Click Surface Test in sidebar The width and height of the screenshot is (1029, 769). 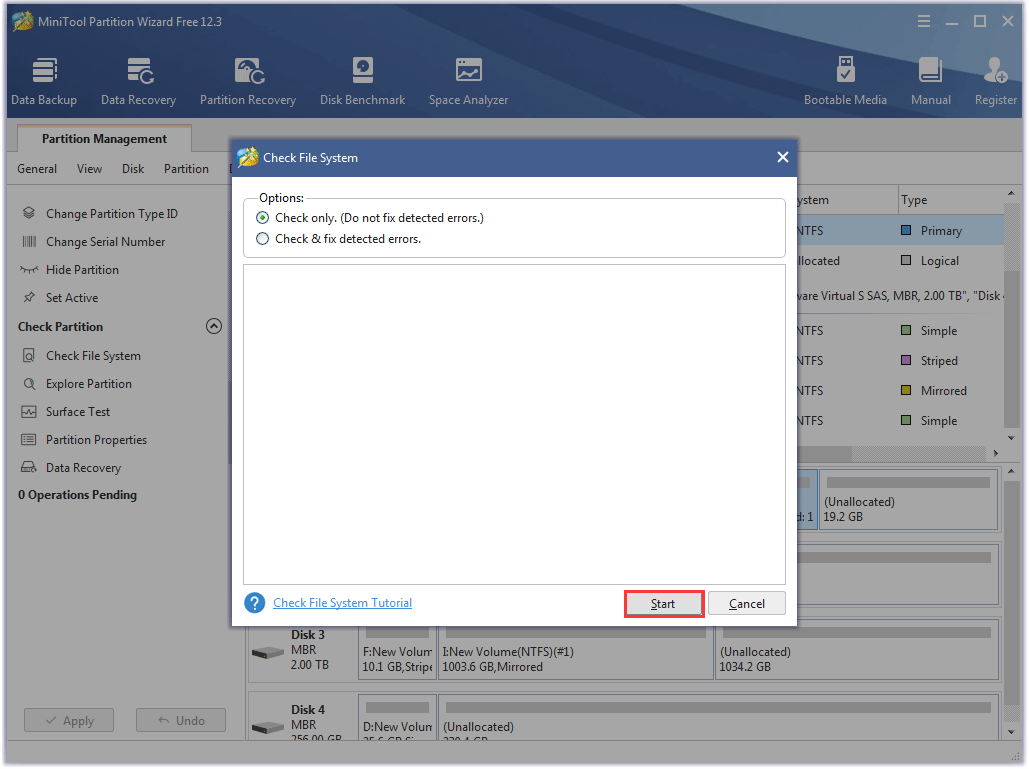pyautogui.click(x=78, y=412)
